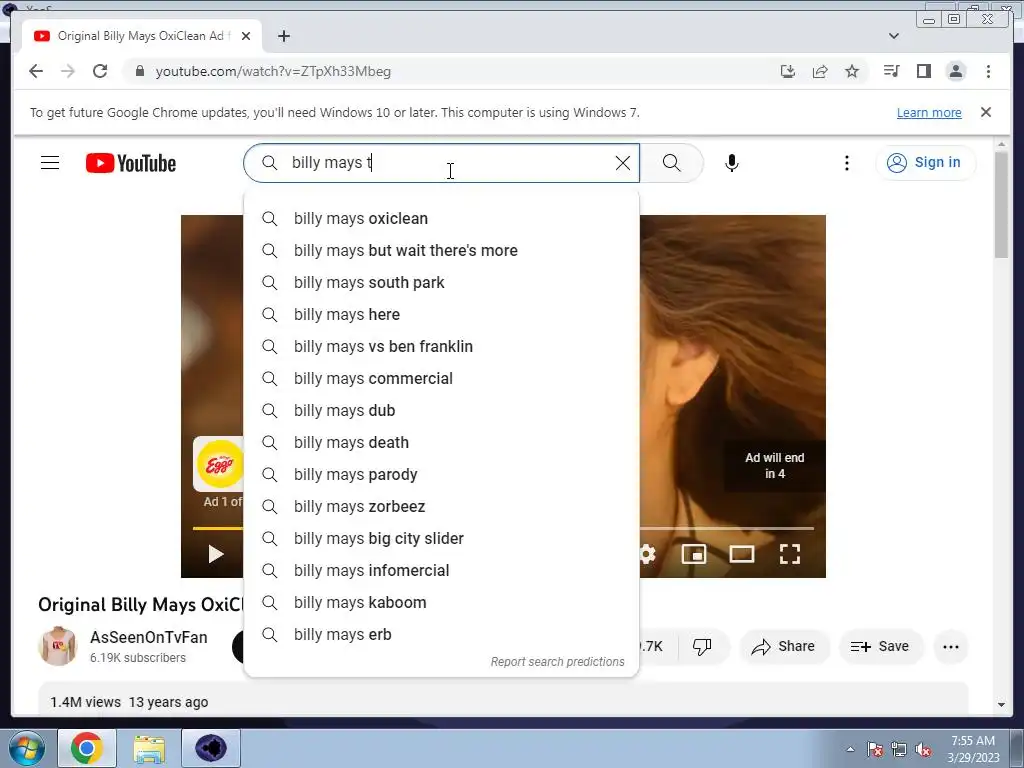Play the video with the play button
This screenshot has height=768, width=1024.
(216, 554)
